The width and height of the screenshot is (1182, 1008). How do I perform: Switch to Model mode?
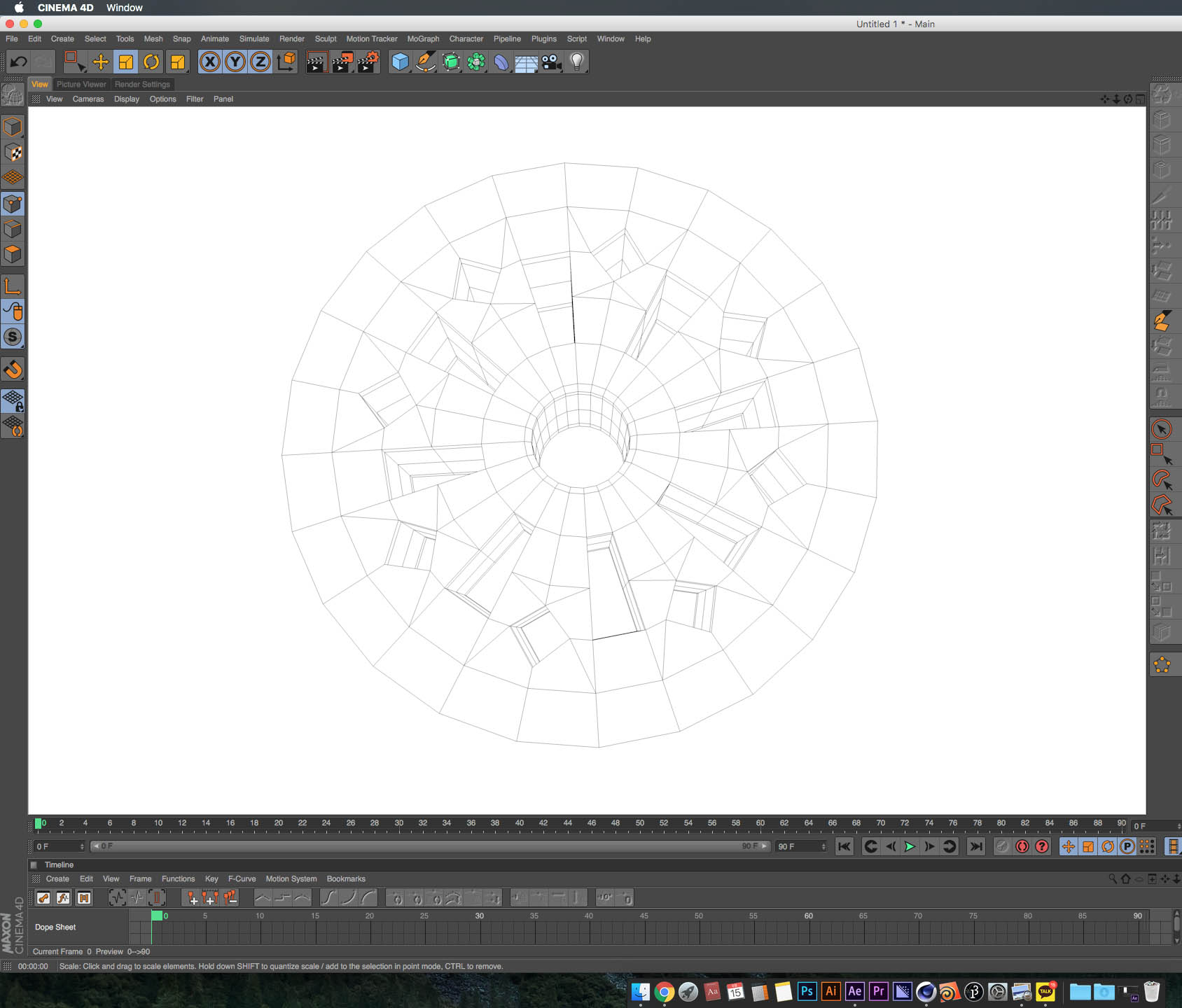click(x=13, y=127)
